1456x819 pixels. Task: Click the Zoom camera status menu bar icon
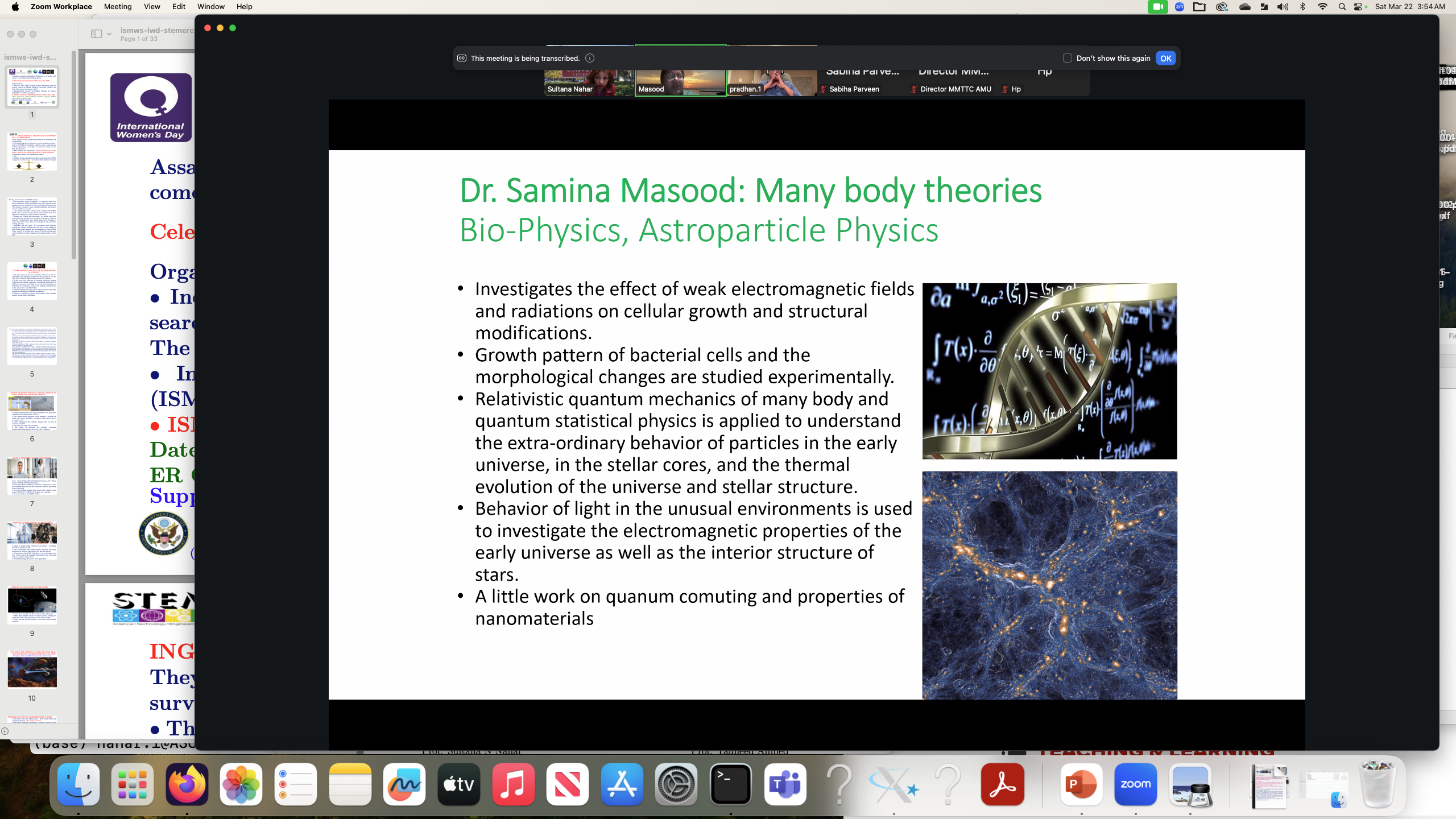[1157, 7]
